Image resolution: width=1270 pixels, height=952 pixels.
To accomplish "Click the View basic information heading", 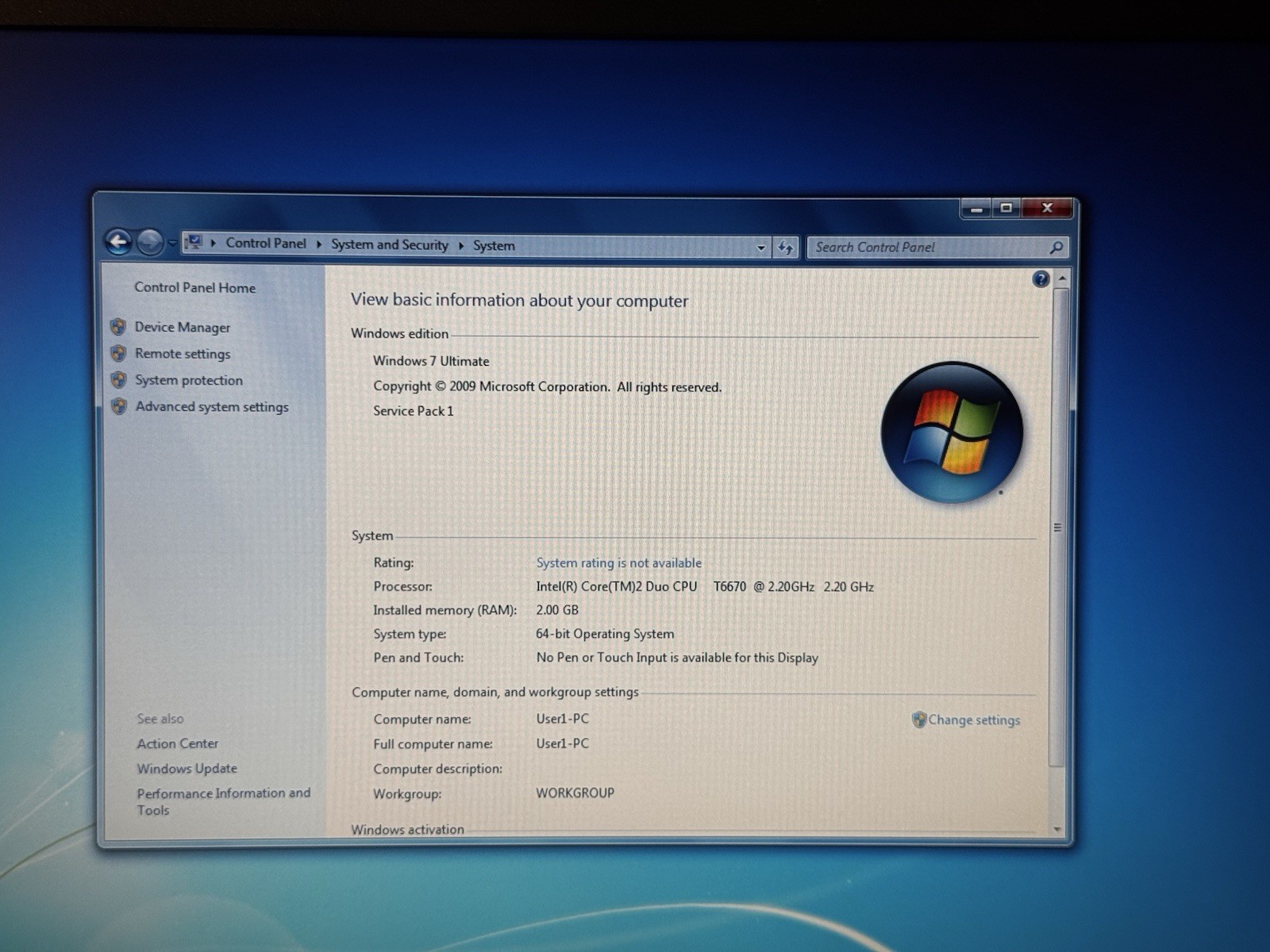I will click(519, 300).
